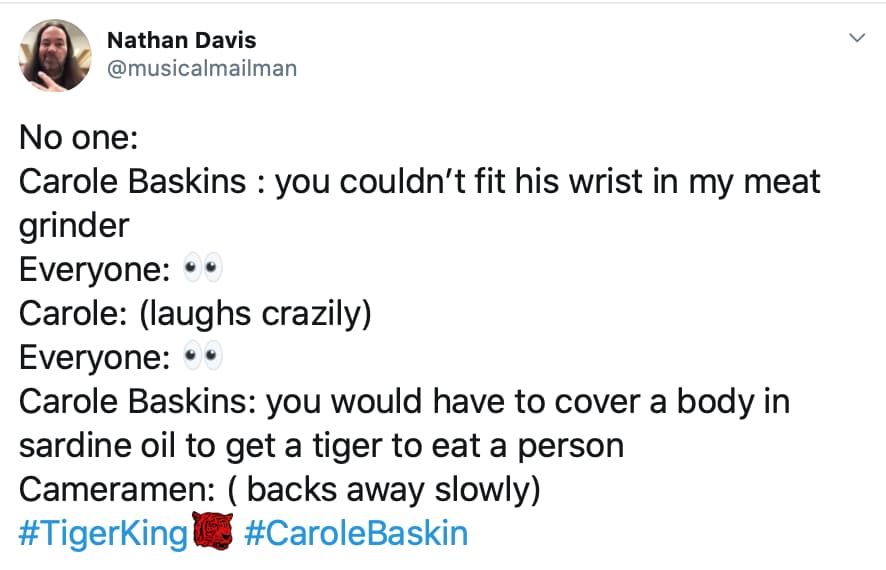
Task: Open the Nathan Davis display name link
Action: click(x=181, y=41)
